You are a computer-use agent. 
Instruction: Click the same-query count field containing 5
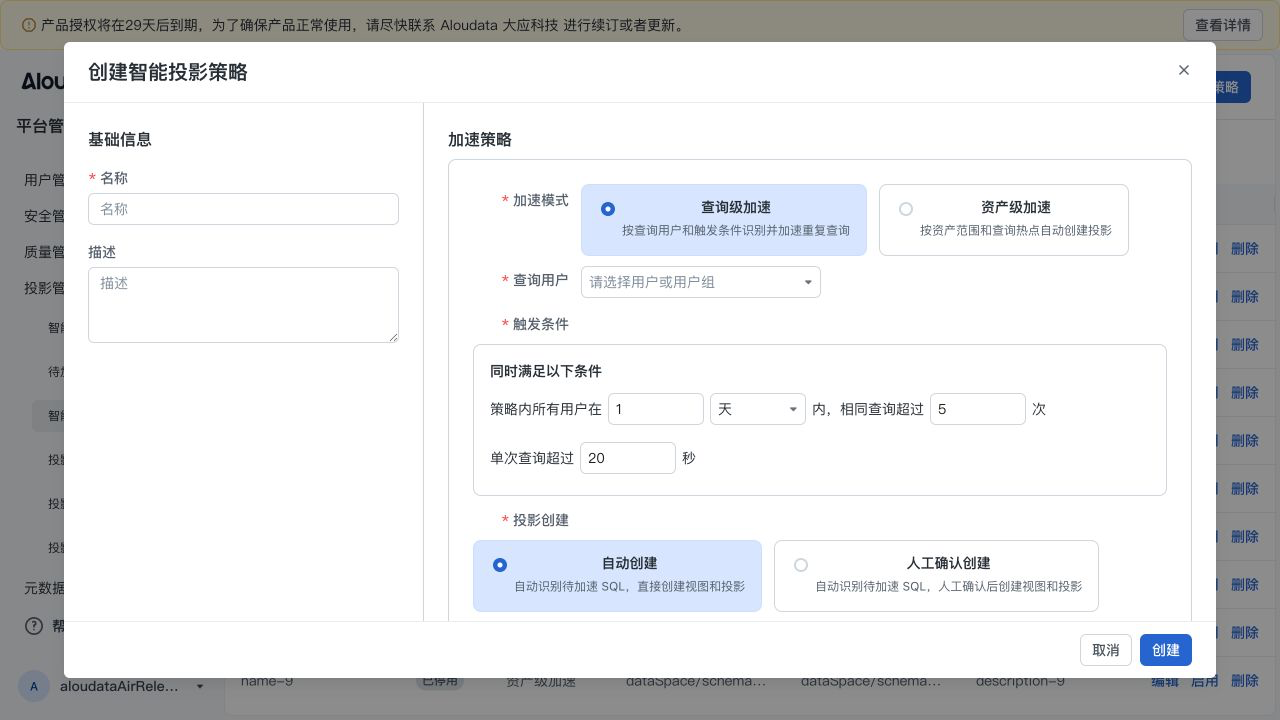click(x=978, y=409)
